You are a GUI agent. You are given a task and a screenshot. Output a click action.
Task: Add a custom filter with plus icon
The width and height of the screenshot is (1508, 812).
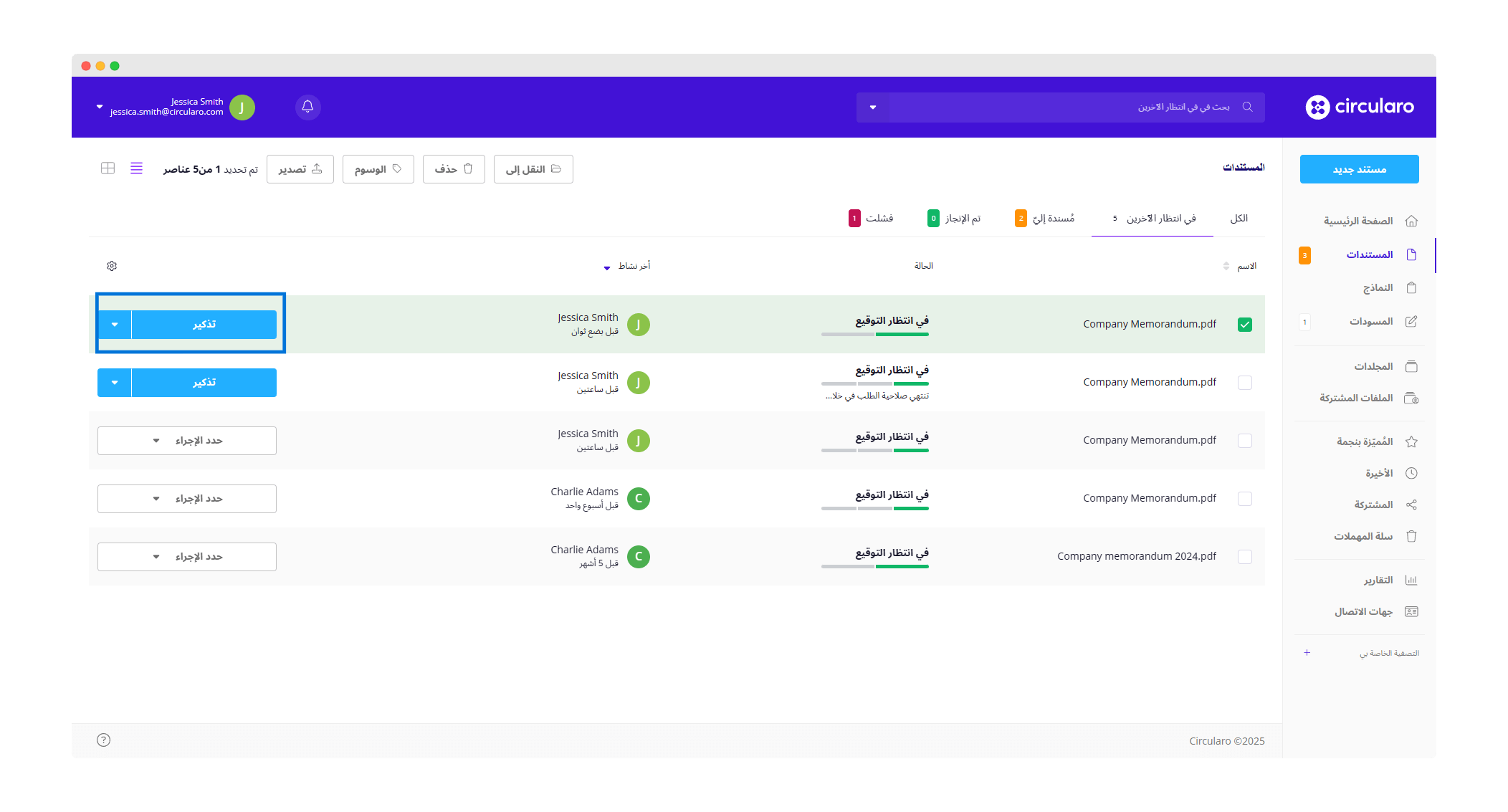[x=1307, y=653]
